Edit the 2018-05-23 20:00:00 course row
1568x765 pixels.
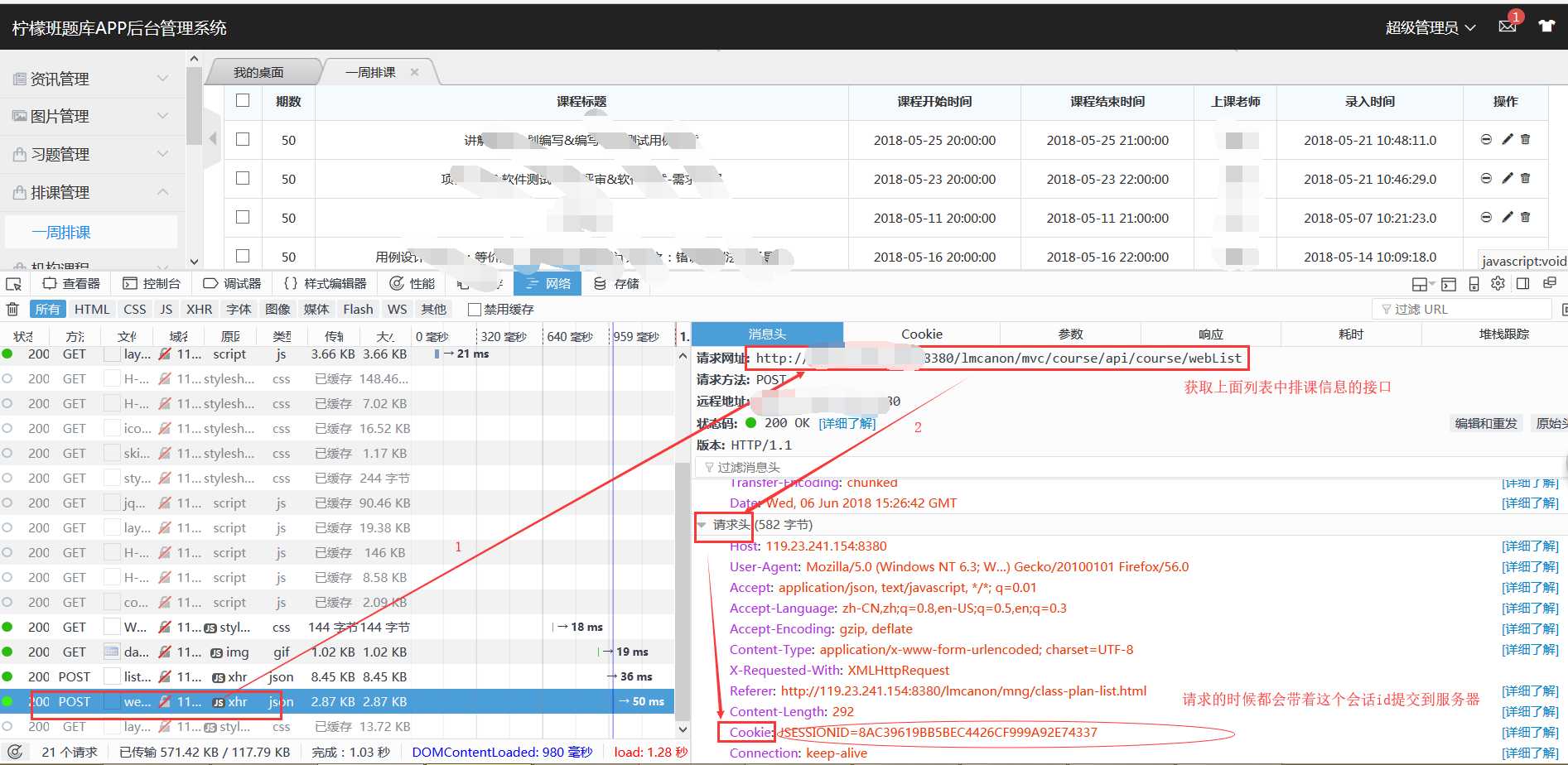point(1507,178)
